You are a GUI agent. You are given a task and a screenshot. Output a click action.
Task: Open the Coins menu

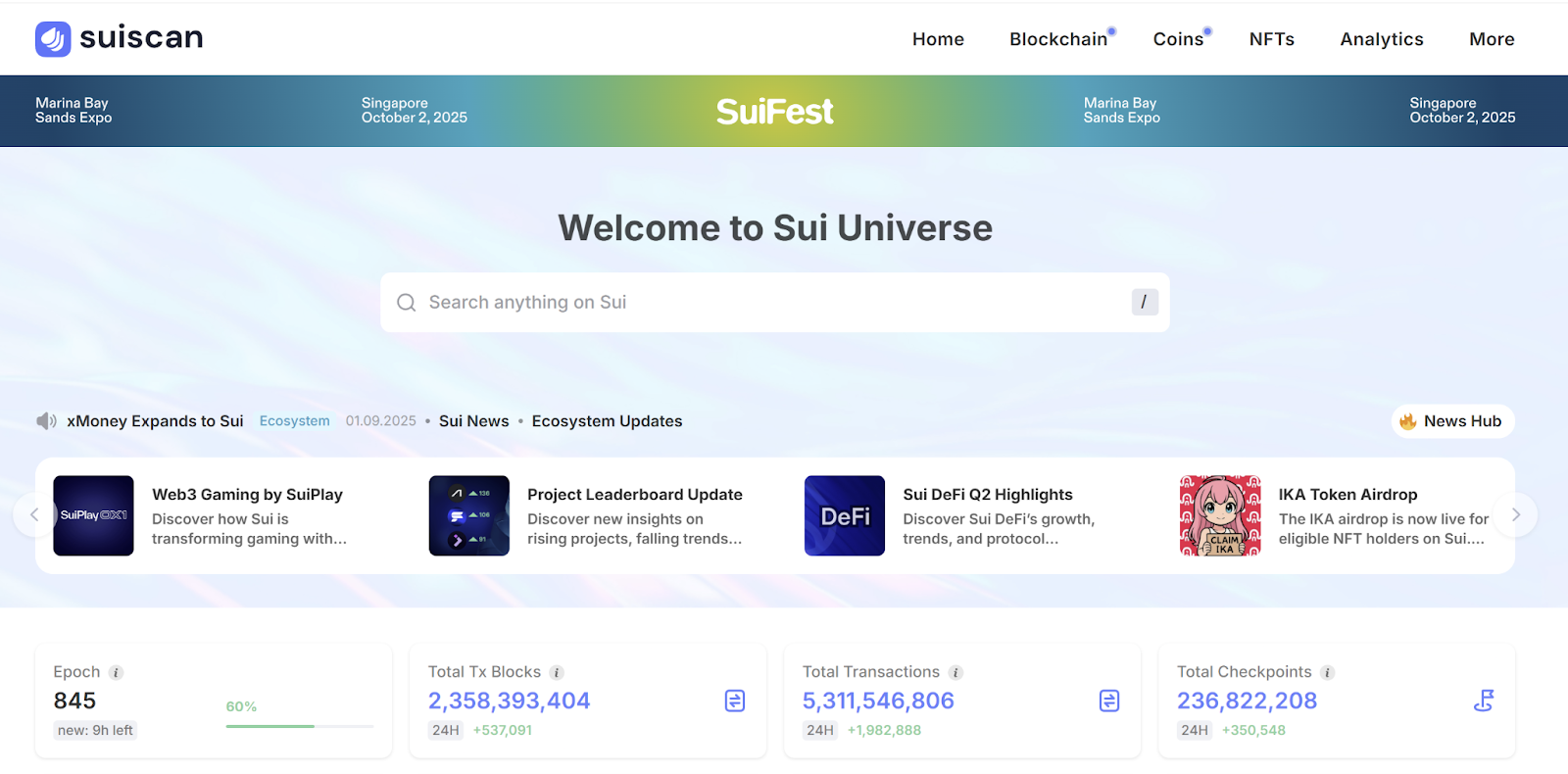coord(1178,39)
